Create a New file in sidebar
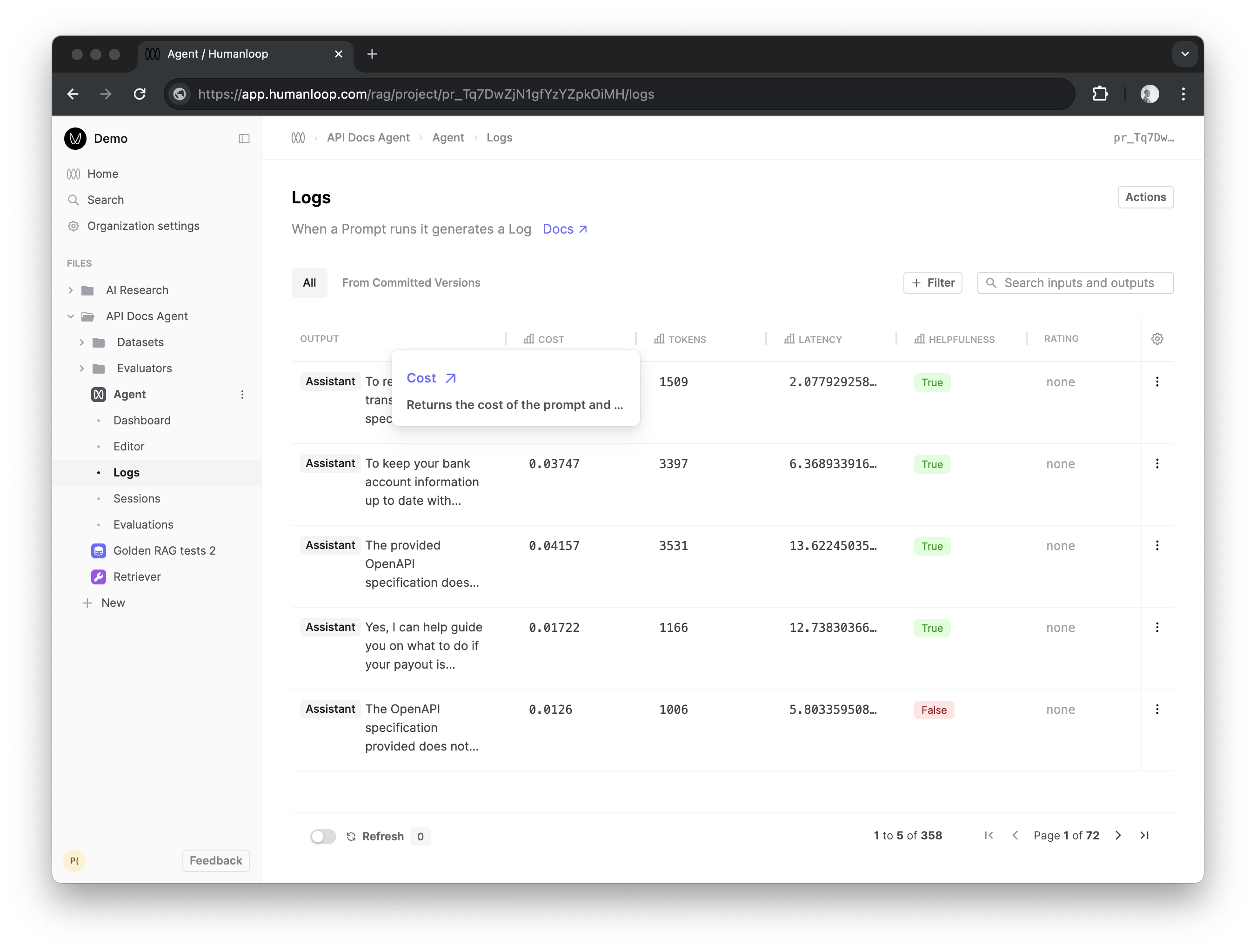Image resolution: width=1256 pixels, height=952 pixels. [104, 603]
